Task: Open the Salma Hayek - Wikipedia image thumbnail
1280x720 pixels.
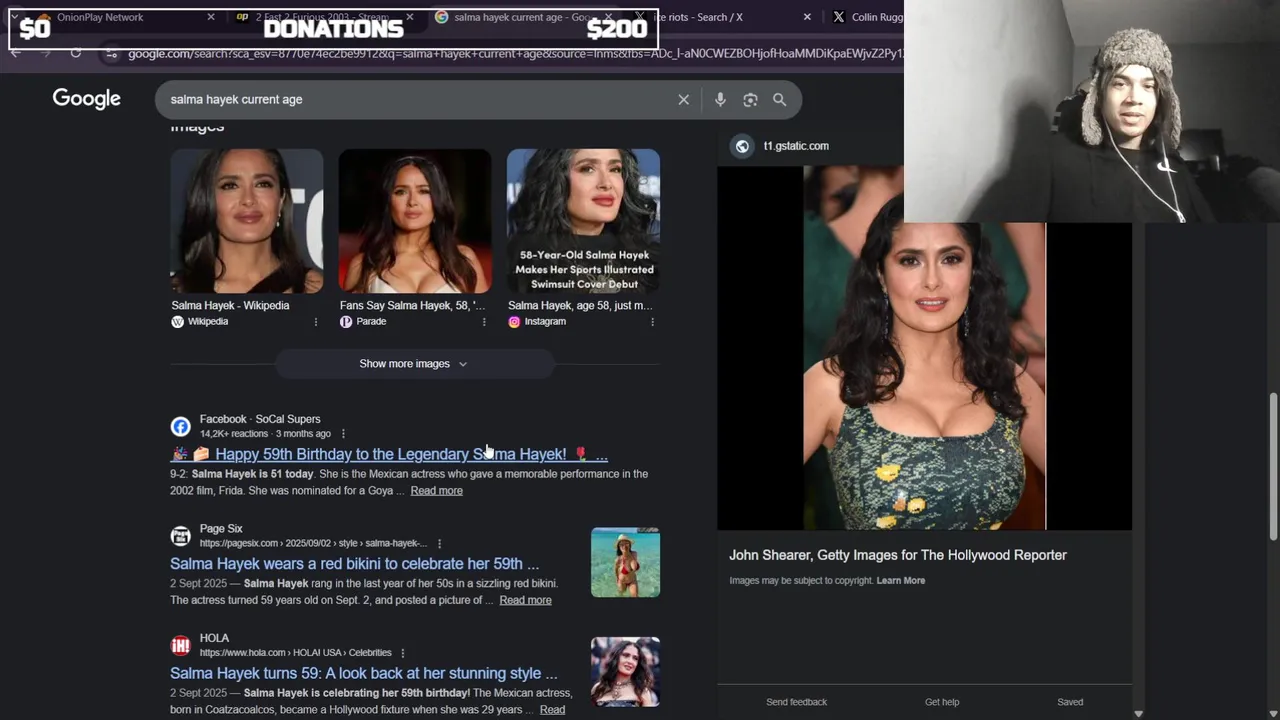Action: point(247,221)
